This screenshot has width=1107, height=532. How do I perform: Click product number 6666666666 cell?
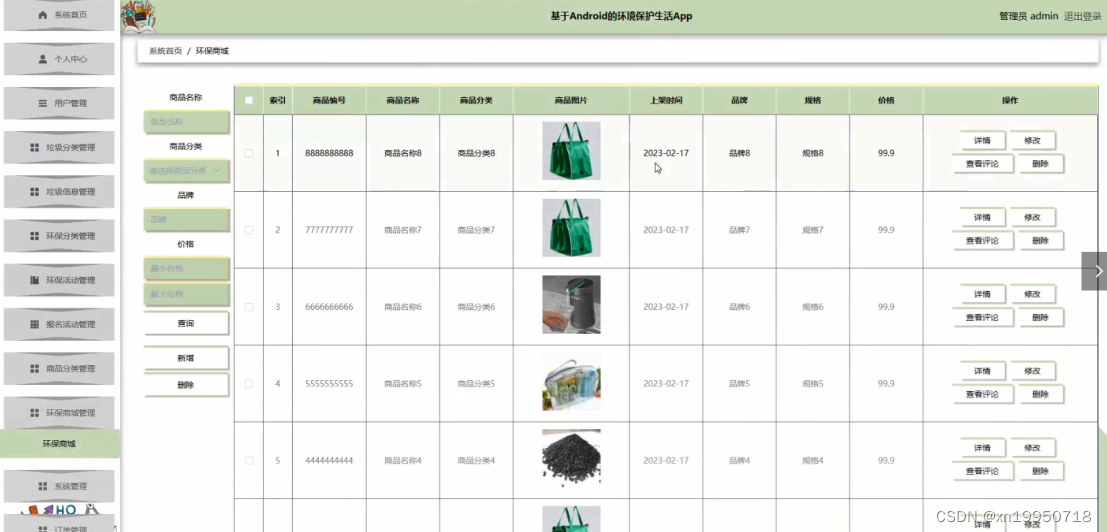[329, 307]
